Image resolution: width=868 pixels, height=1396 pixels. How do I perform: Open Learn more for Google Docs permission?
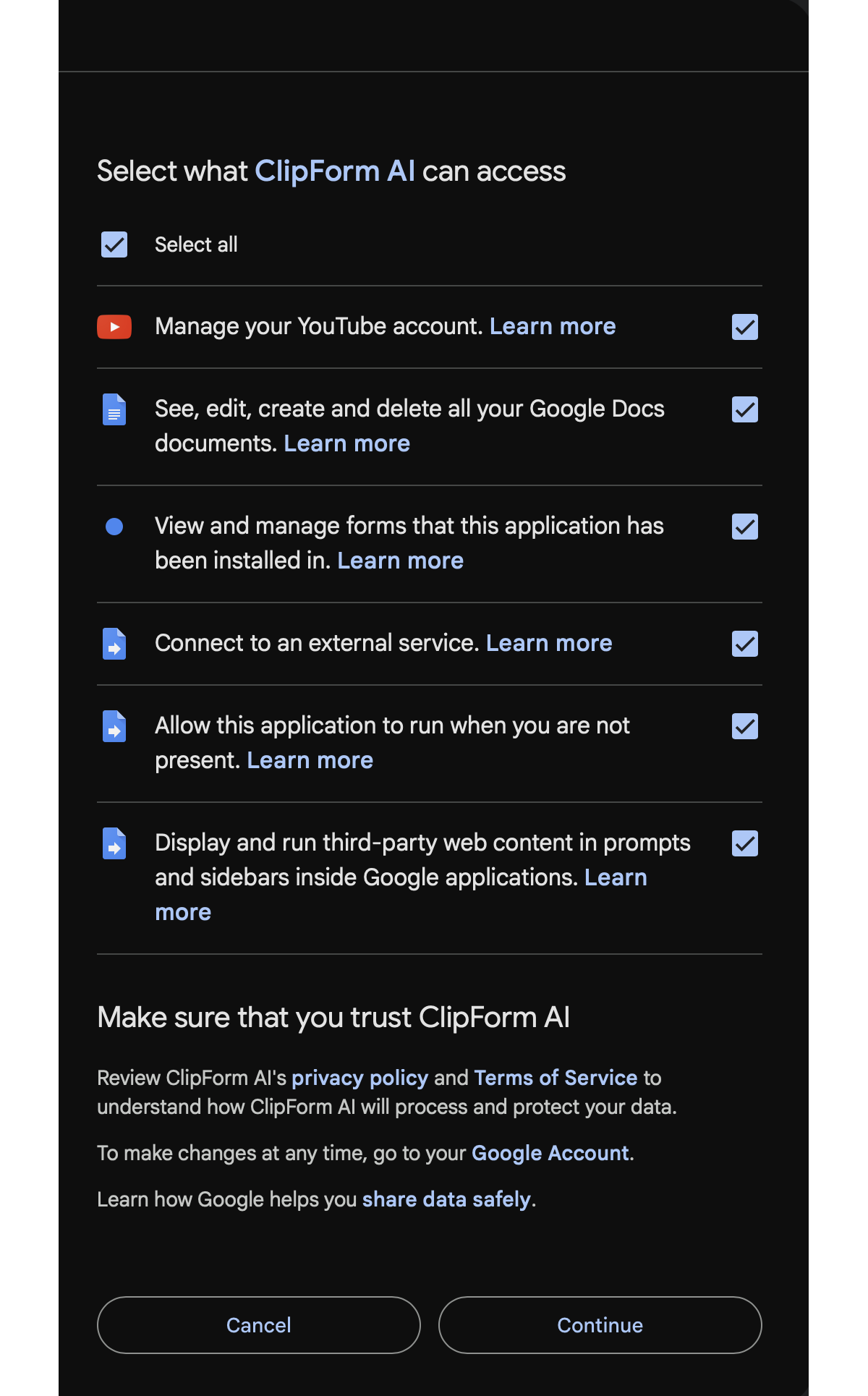(x=347, y=443)
